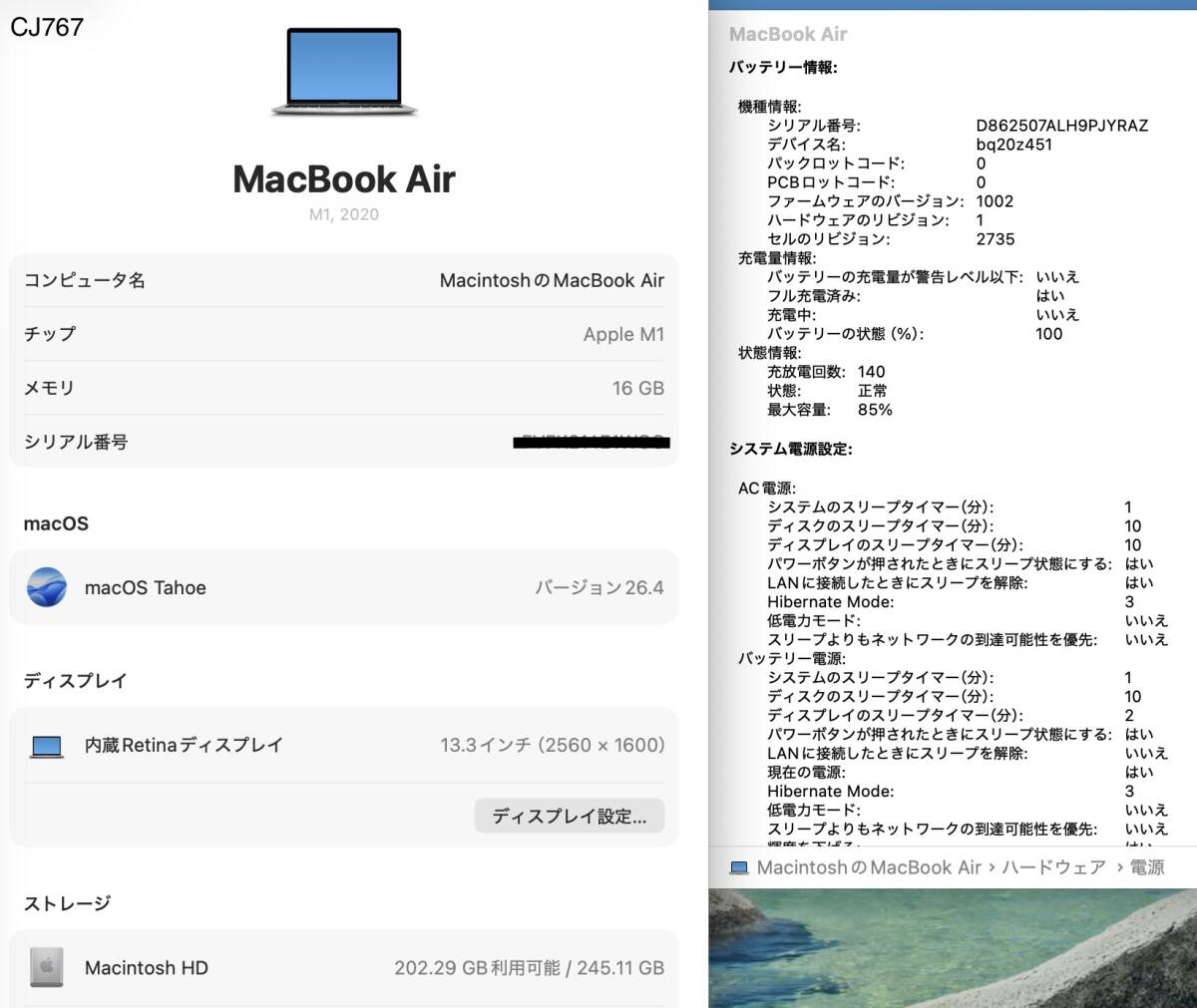The image size is (1197, 1008).
Task: Click the M1, 2020 model subtitle
Action: pos(344,214)
